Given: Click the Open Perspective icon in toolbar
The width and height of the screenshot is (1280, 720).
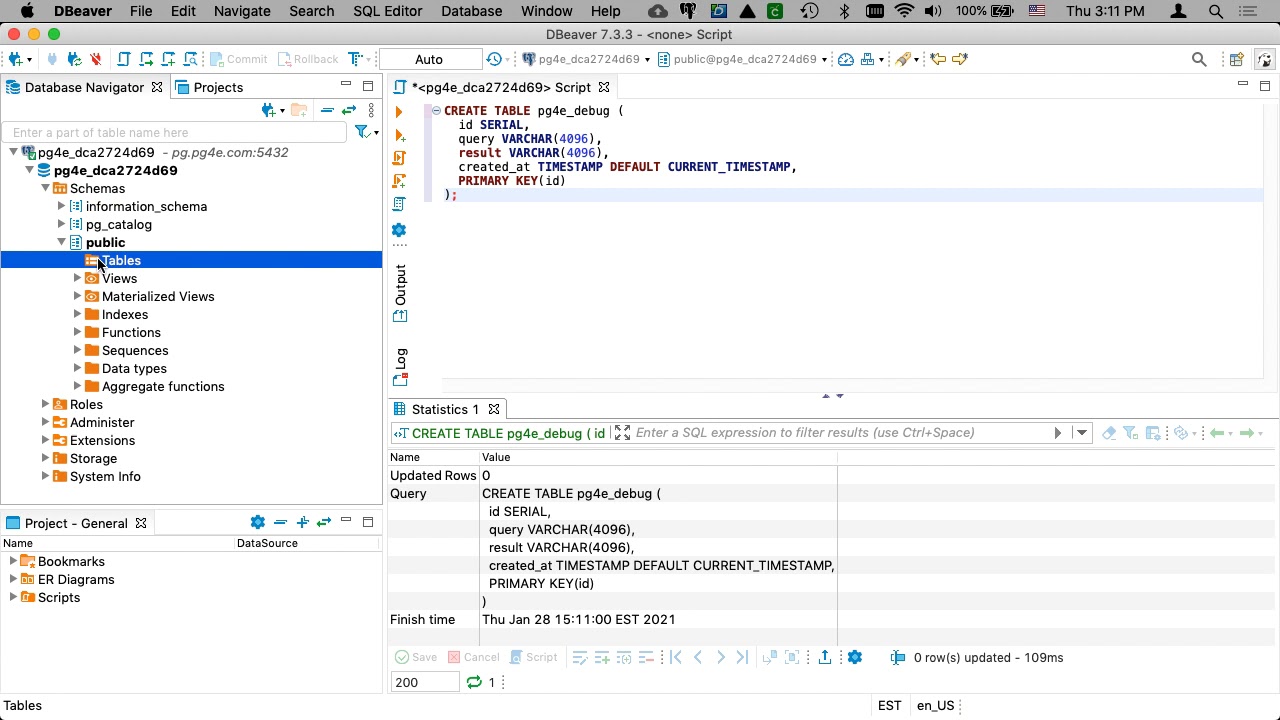Looking at the screenshot, I should click(x=1236, y=59).
